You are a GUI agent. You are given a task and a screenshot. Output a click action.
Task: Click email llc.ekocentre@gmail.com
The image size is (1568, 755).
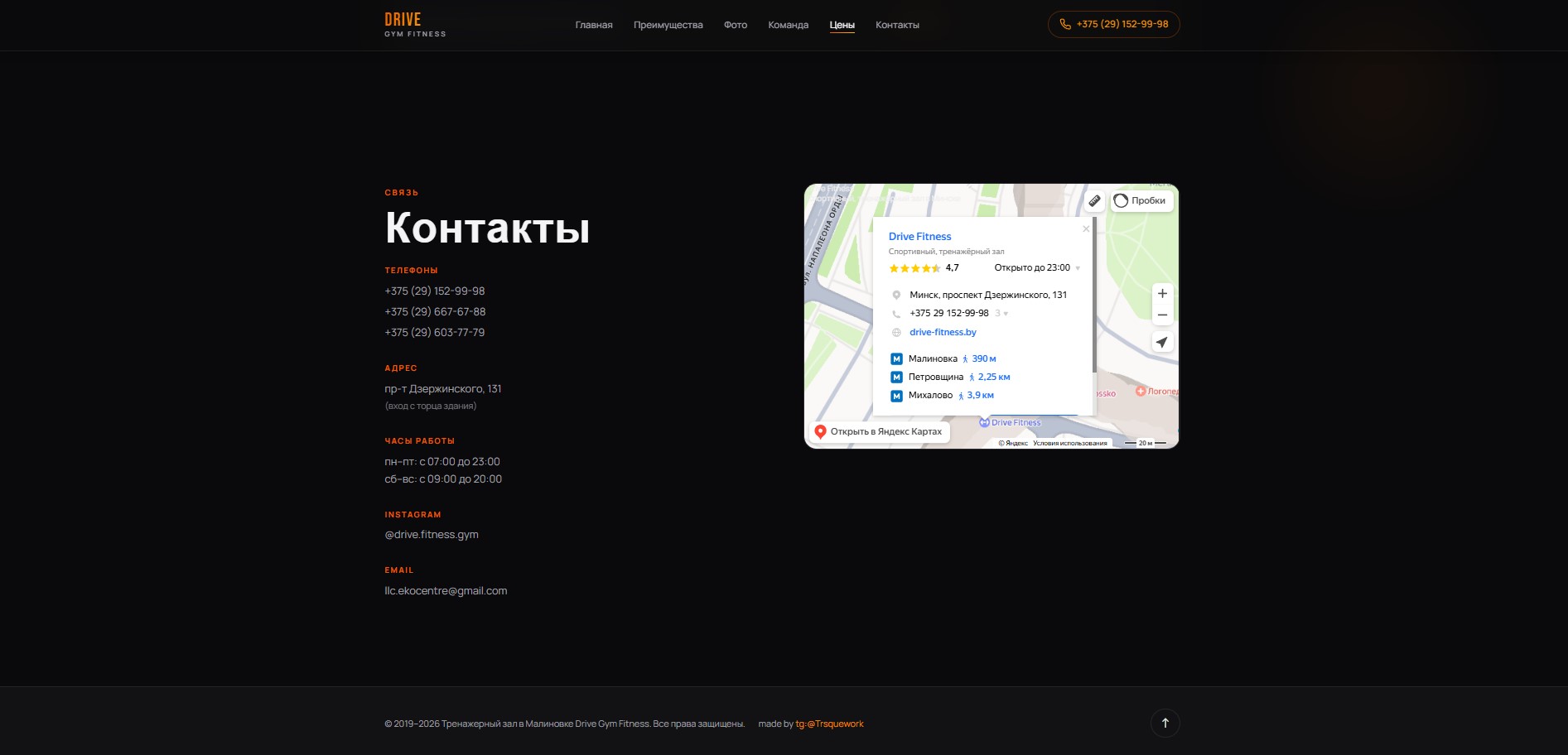[x=446, y=591]
